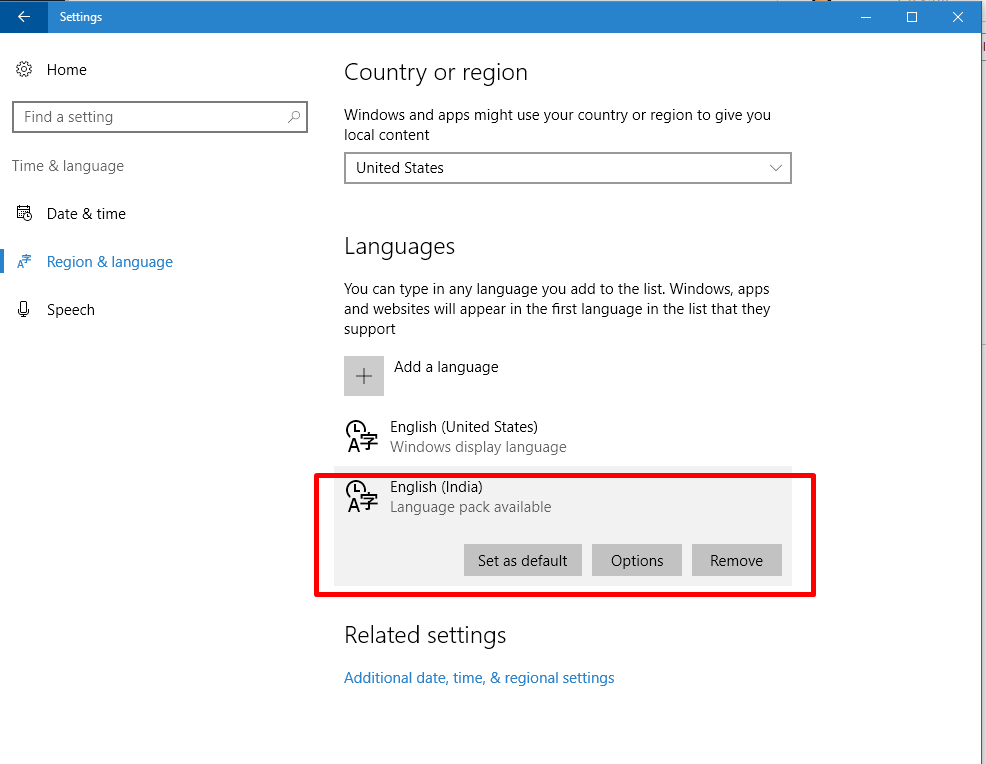The image size is (986, 764).
Task: Click 'Language pack available' status text
Action: point(470,507)
